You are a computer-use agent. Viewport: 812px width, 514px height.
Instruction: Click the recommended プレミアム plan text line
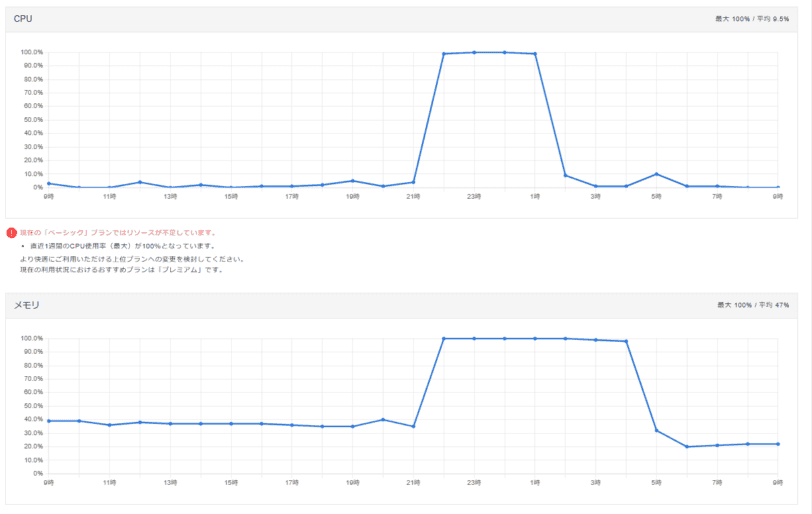tap(128, 270)
